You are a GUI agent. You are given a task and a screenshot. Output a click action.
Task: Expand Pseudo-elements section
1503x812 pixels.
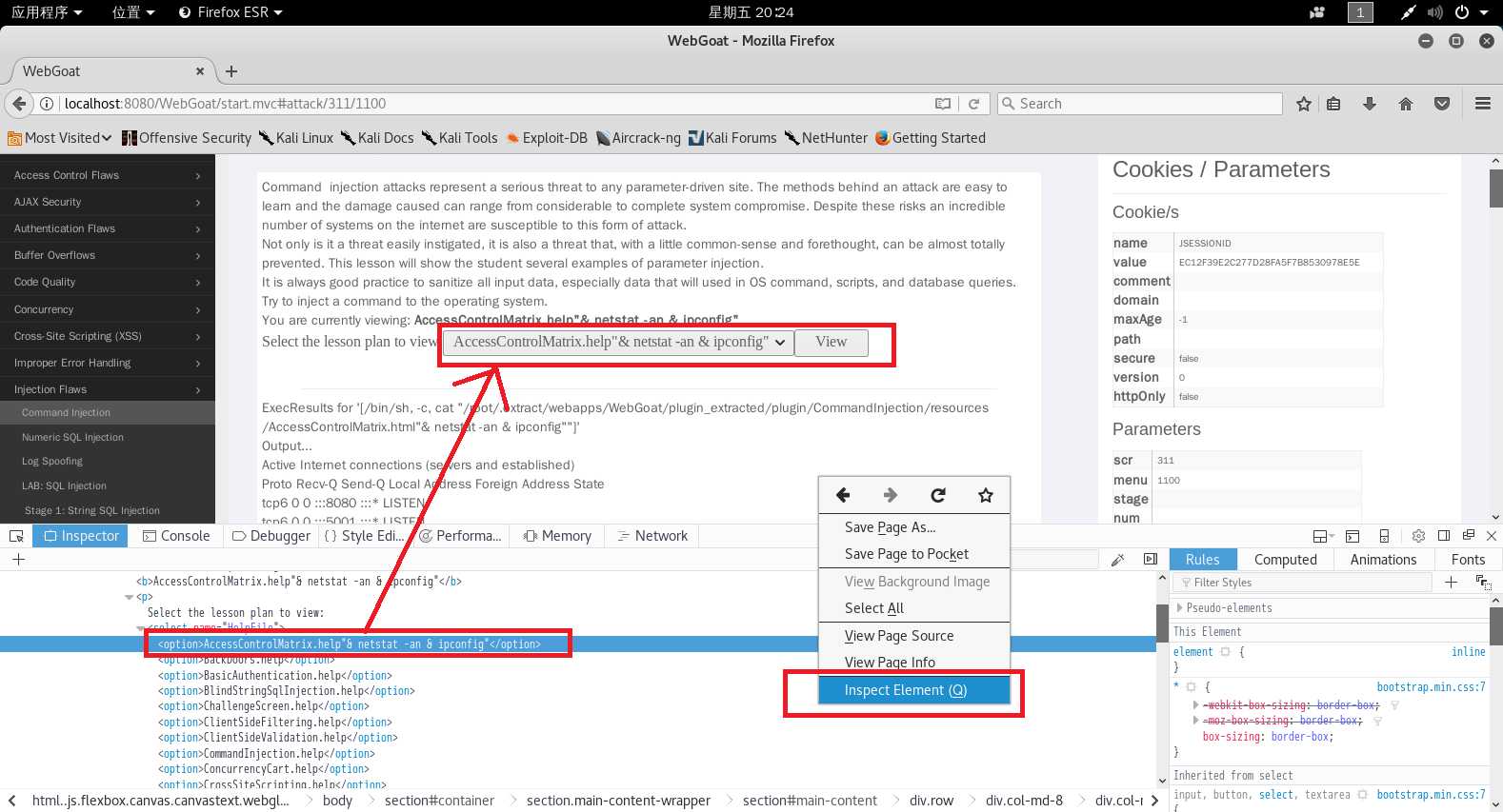(x=1180, y=608)
